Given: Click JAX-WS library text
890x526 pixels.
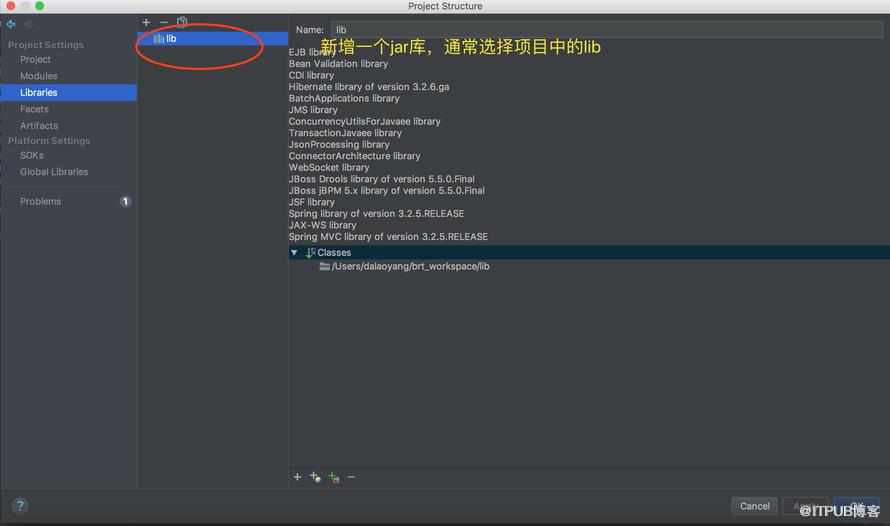Looking at the screenshot, I should pyautogui.click(x=322, y=225).
